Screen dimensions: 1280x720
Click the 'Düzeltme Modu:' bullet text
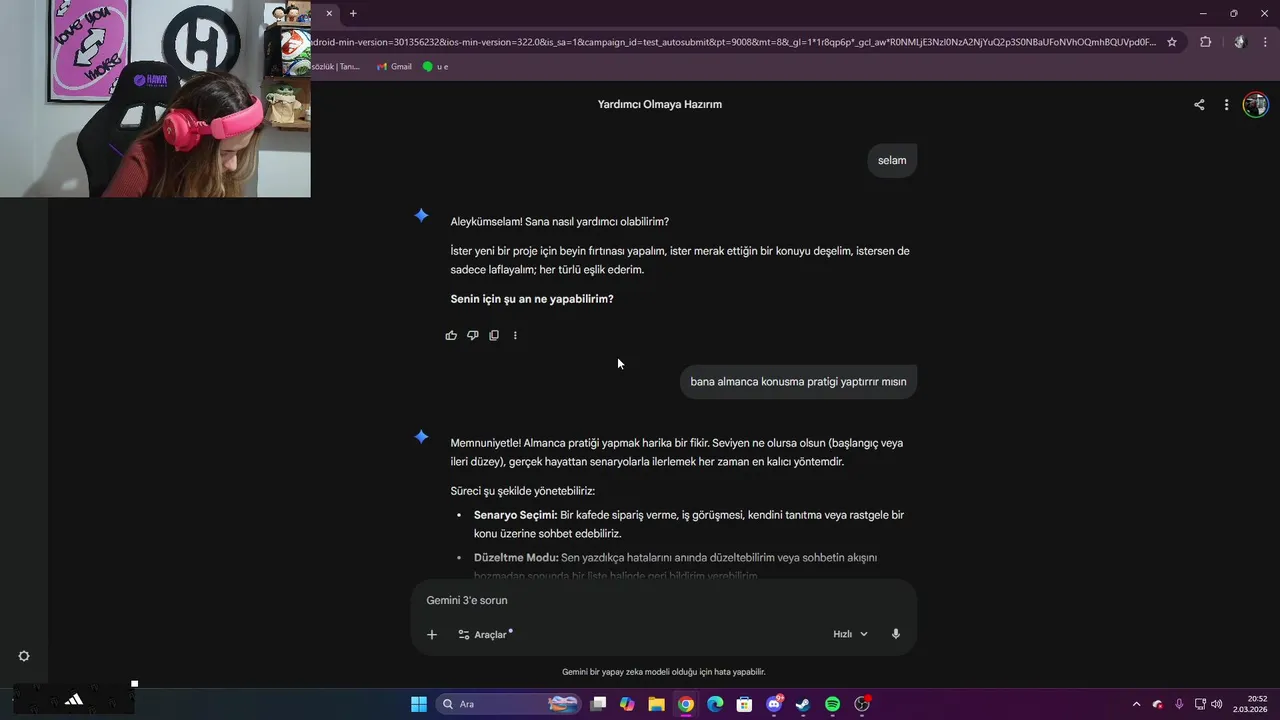coord(516,557)
